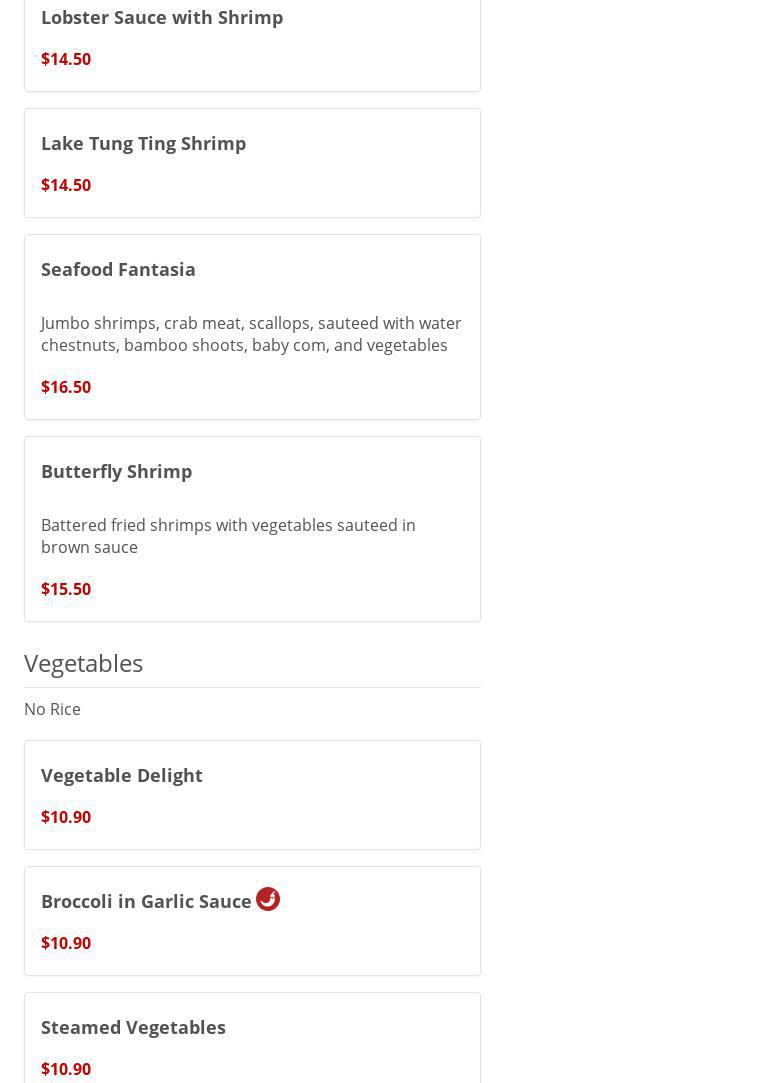Click the No Rice note
Image resolution: width=770 pixels, height=1083 pixels.
click(52, 709)
